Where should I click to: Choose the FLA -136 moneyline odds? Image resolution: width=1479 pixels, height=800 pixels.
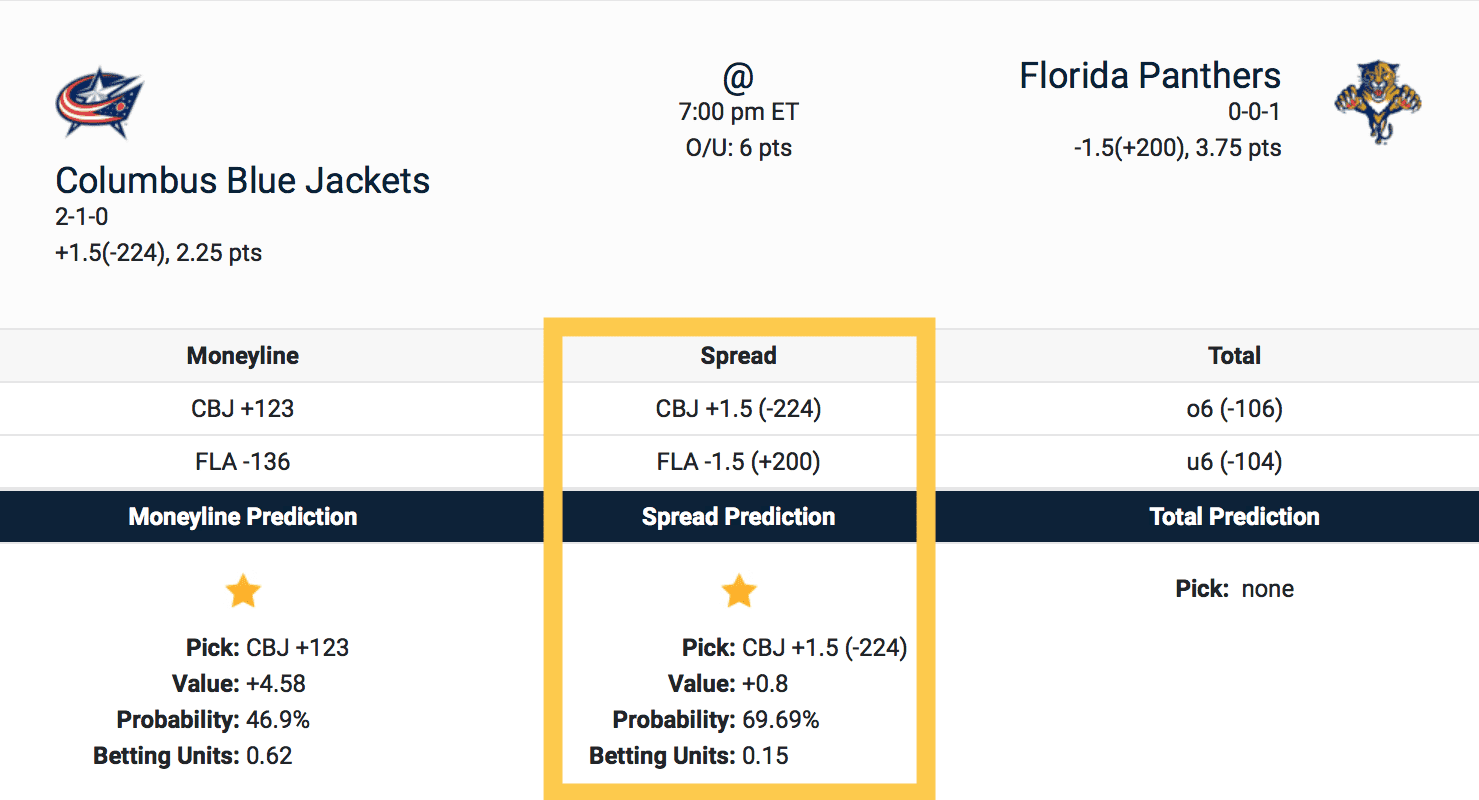pyautogui.click(x=243, y=462)
